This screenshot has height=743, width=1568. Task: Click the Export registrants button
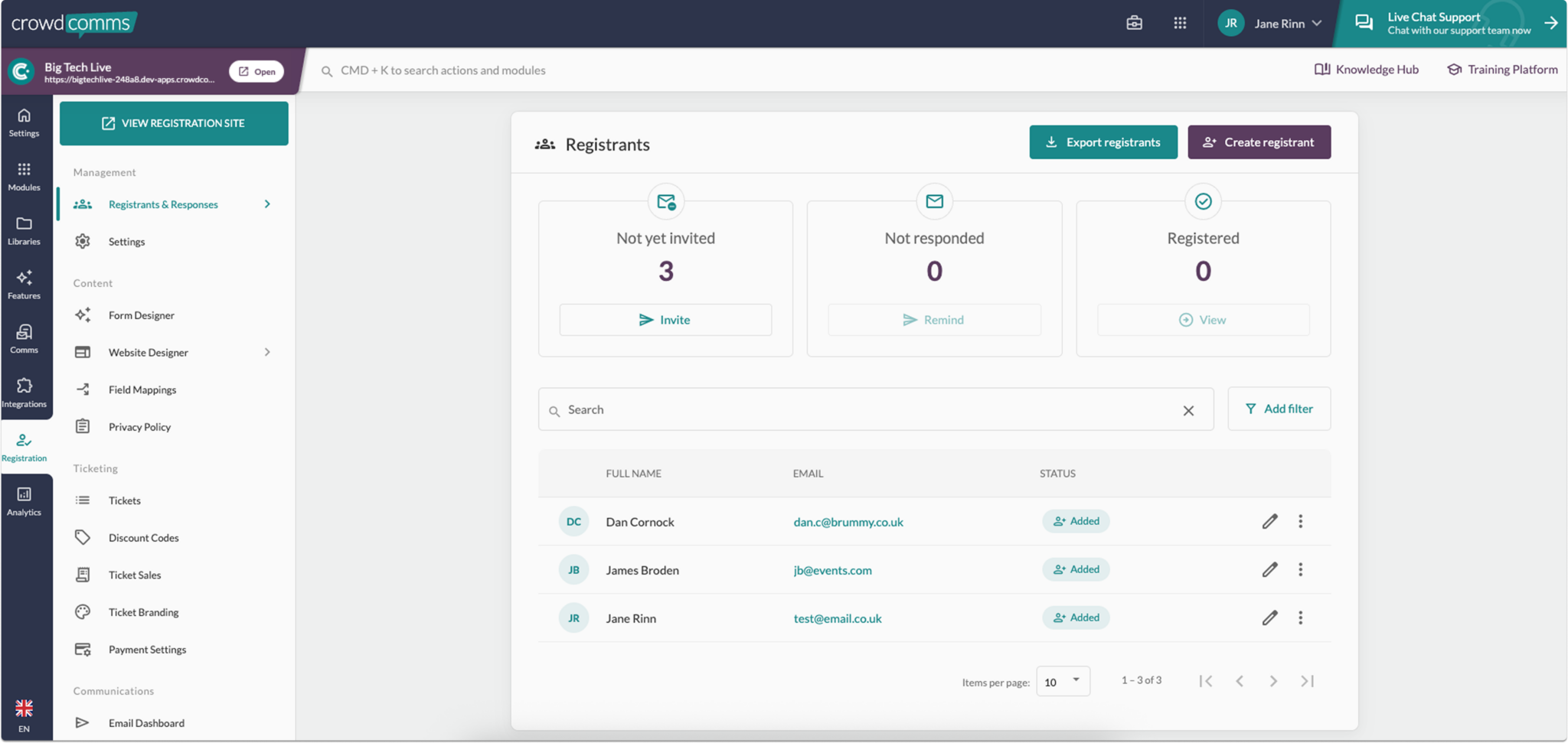(1102, 142)
